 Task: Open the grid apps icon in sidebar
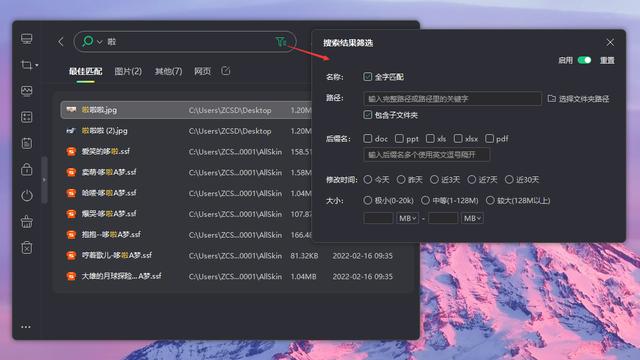pyautogui.click(x=27, y=117)
